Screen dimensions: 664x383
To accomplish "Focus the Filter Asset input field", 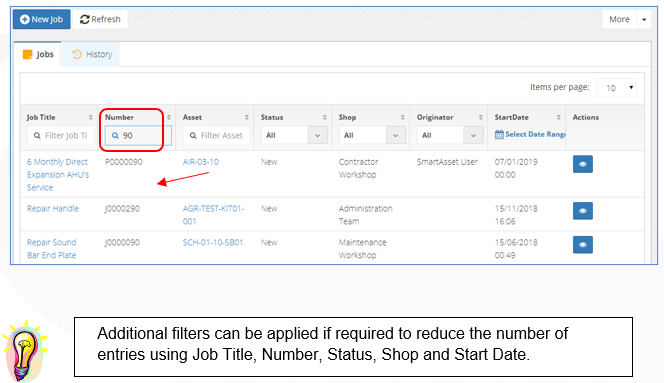I will coord(216,136).
